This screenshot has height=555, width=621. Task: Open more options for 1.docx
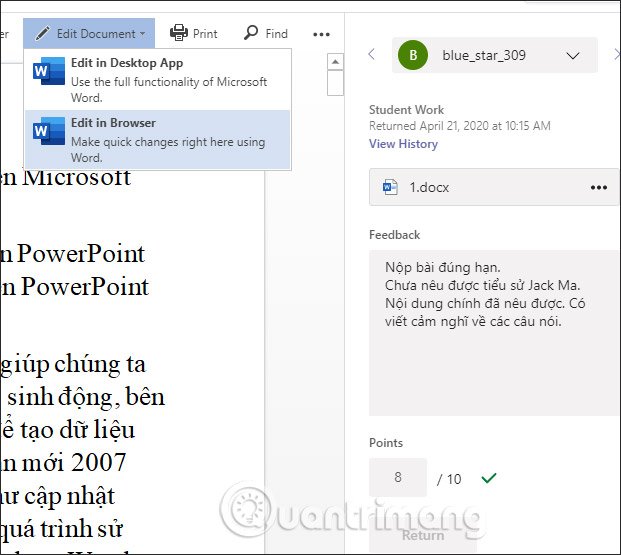pyautogui.click(x=598, y=187)
